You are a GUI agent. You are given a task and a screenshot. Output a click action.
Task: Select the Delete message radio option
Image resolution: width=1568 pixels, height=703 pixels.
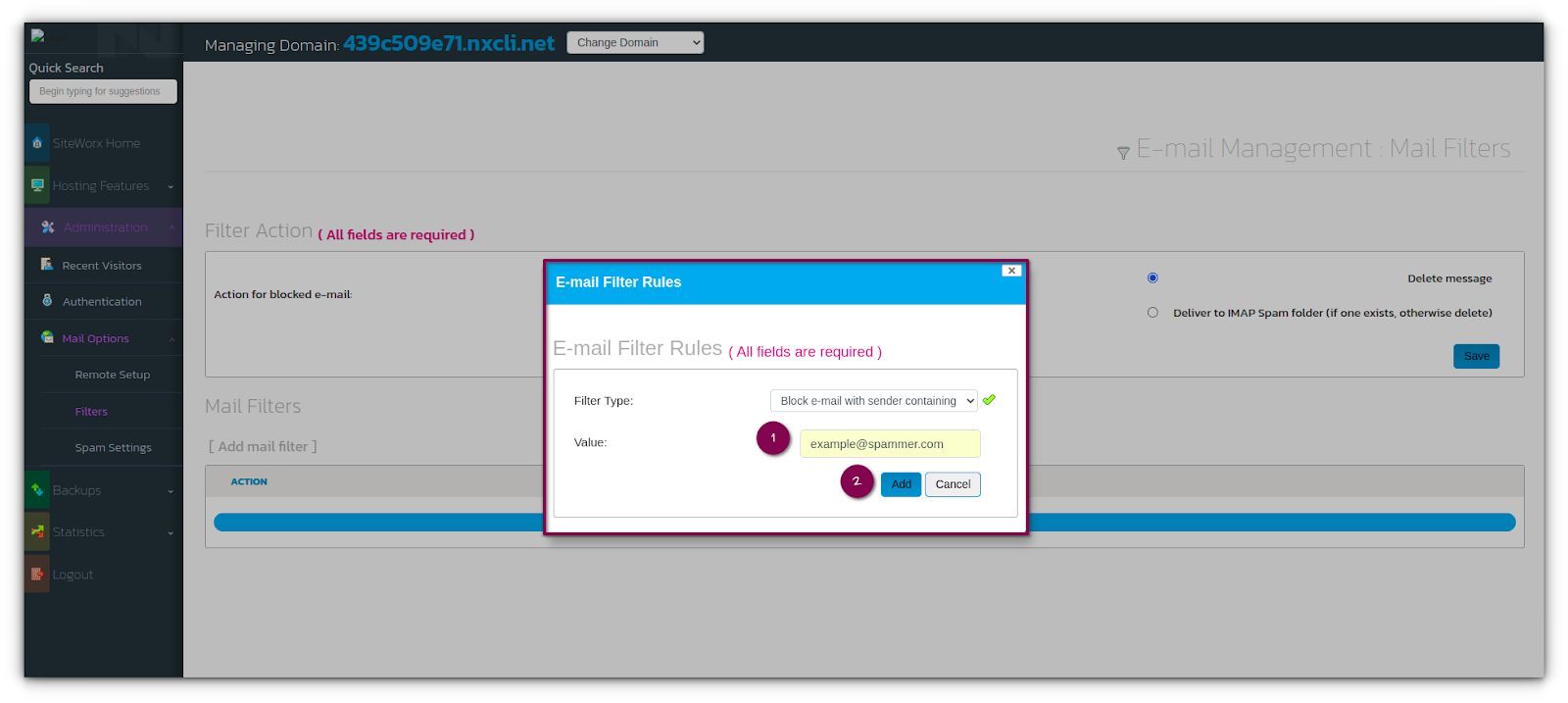point(1152,277)
